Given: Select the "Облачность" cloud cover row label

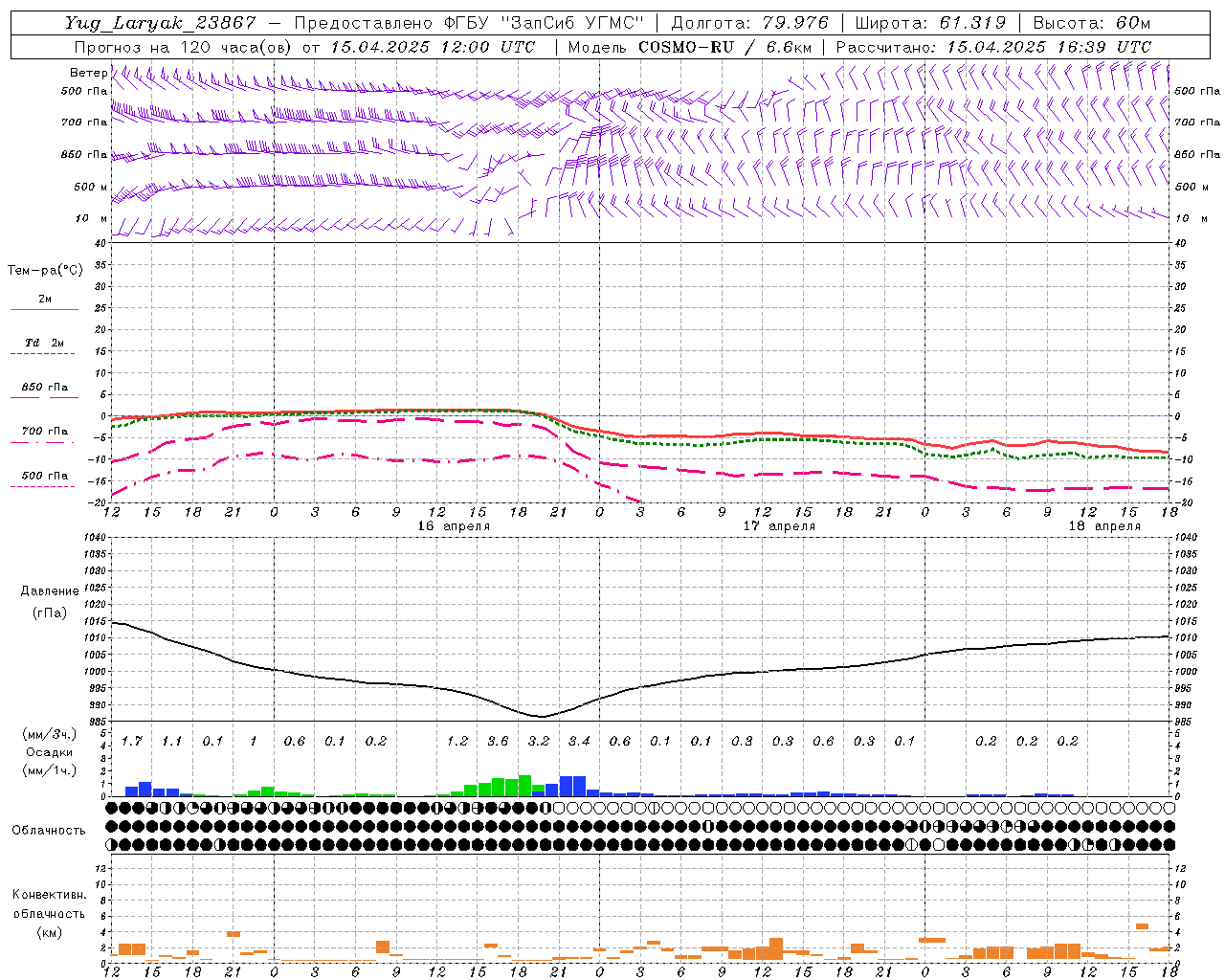Looking at the screenshot, I should (x=49, y=831).
